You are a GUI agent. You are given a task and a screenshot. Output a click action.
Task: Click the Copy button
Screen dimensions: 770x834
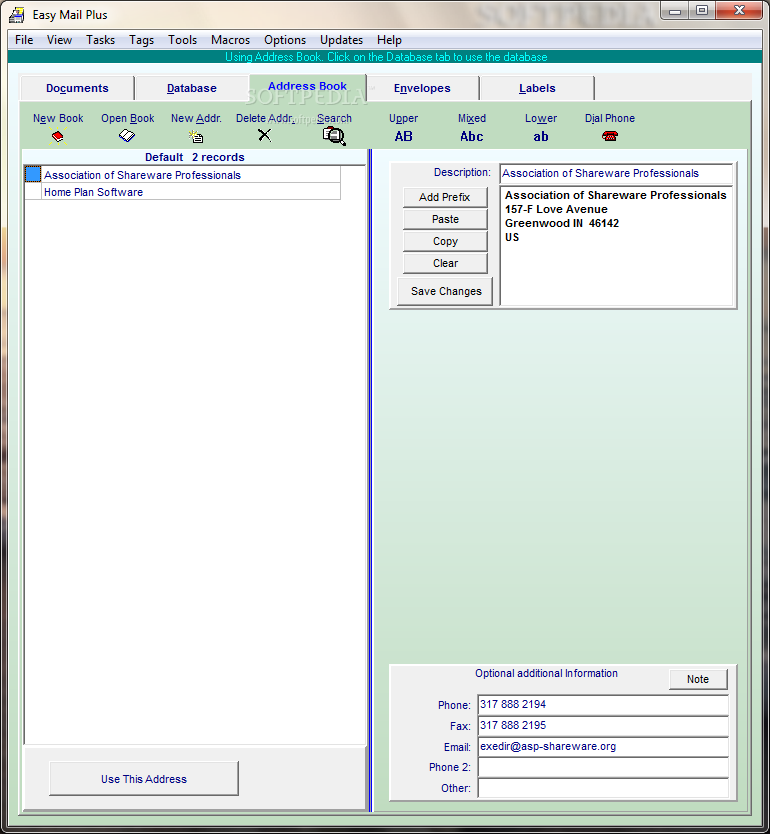(x=445, y=241)
